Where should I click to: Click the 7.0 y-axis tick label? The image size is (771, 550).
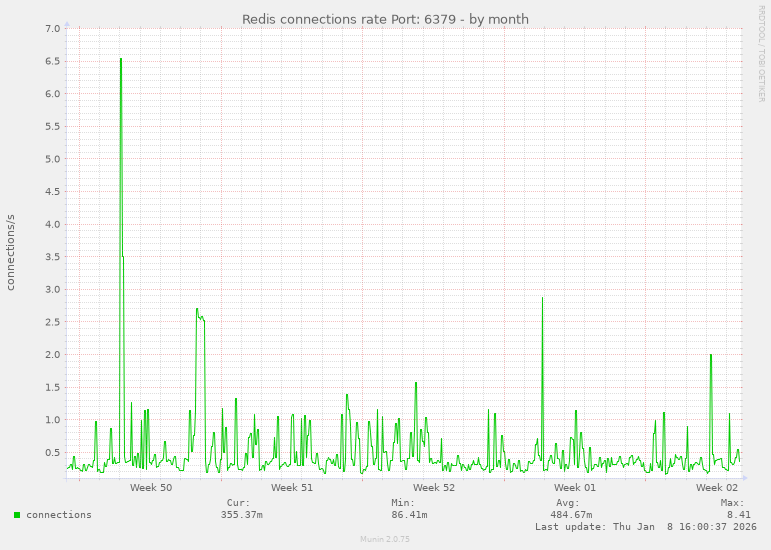pos(53,29)
